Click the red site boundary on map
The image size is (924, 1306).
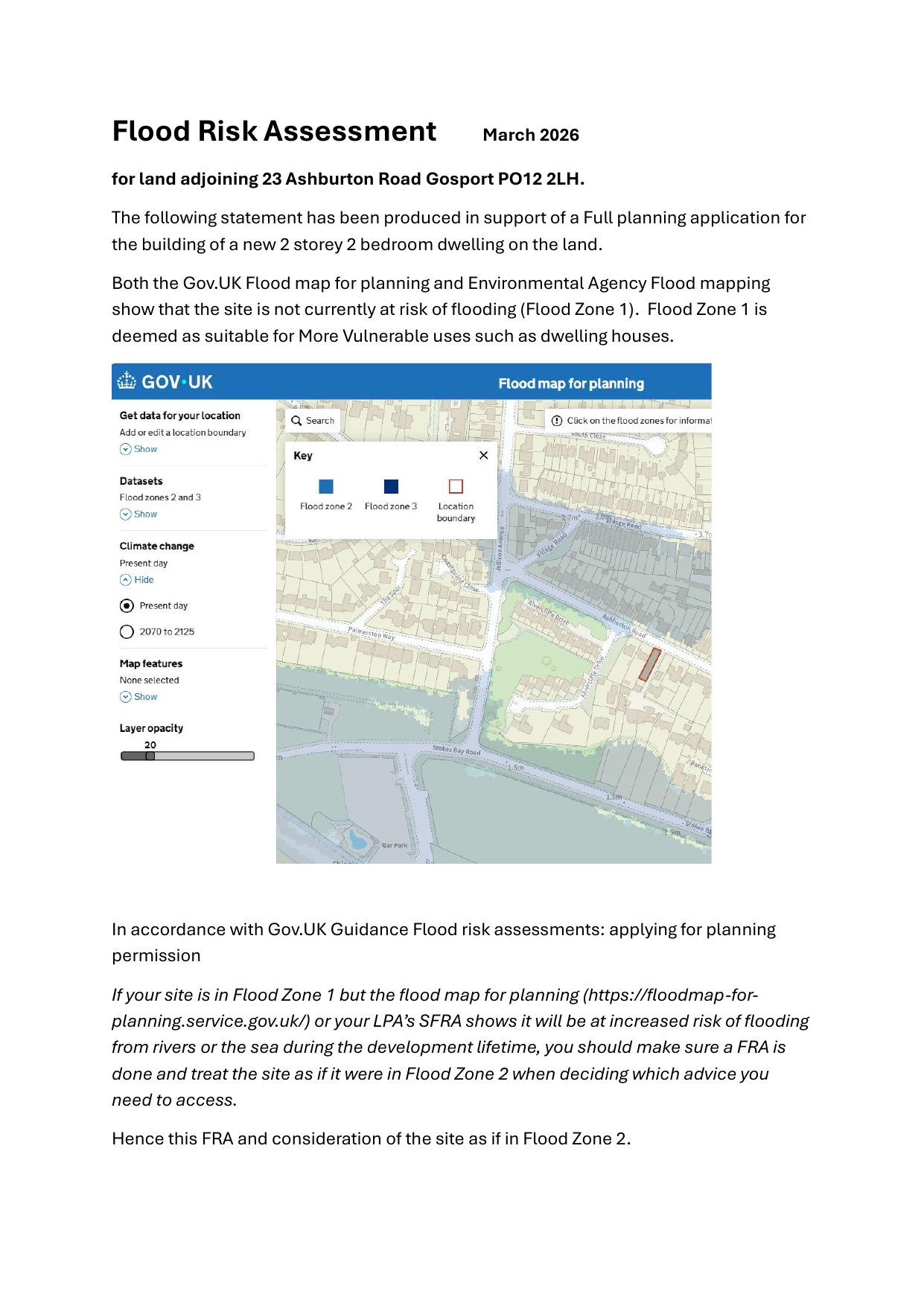point(650,664)
